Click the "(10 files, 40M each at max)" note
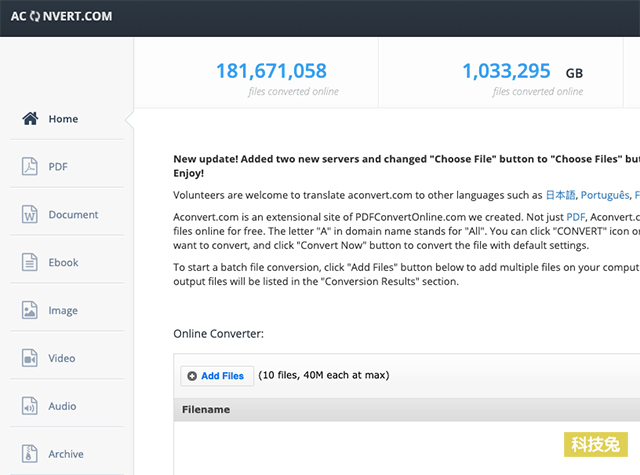This screenshot has width=640, height=475. click(324, 375)
